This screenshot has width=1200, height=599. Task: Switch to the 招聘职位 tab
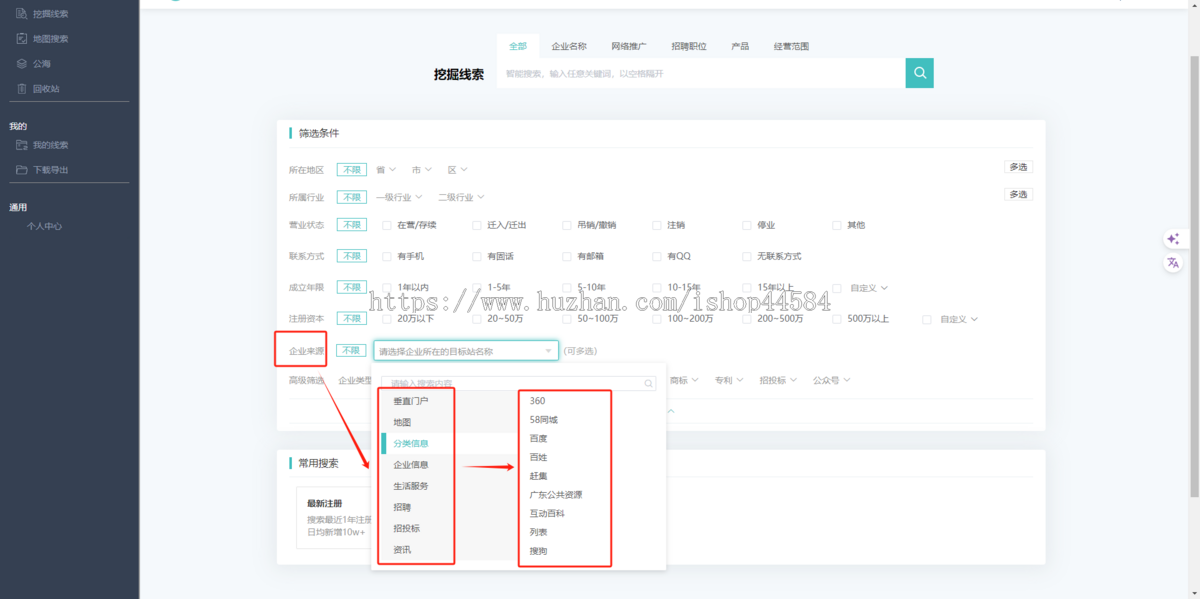pyautogui.click(x=689, y=46)
